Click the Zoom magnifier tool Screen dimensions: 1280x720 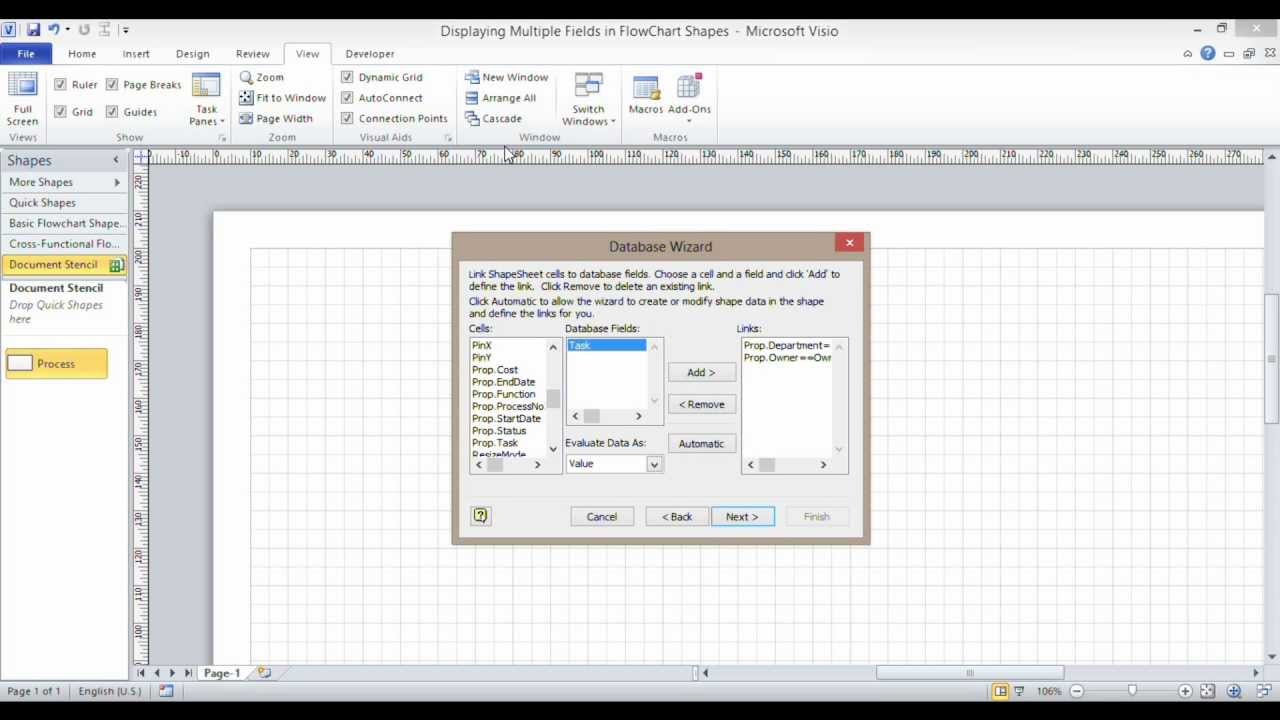tap(262, 77)
